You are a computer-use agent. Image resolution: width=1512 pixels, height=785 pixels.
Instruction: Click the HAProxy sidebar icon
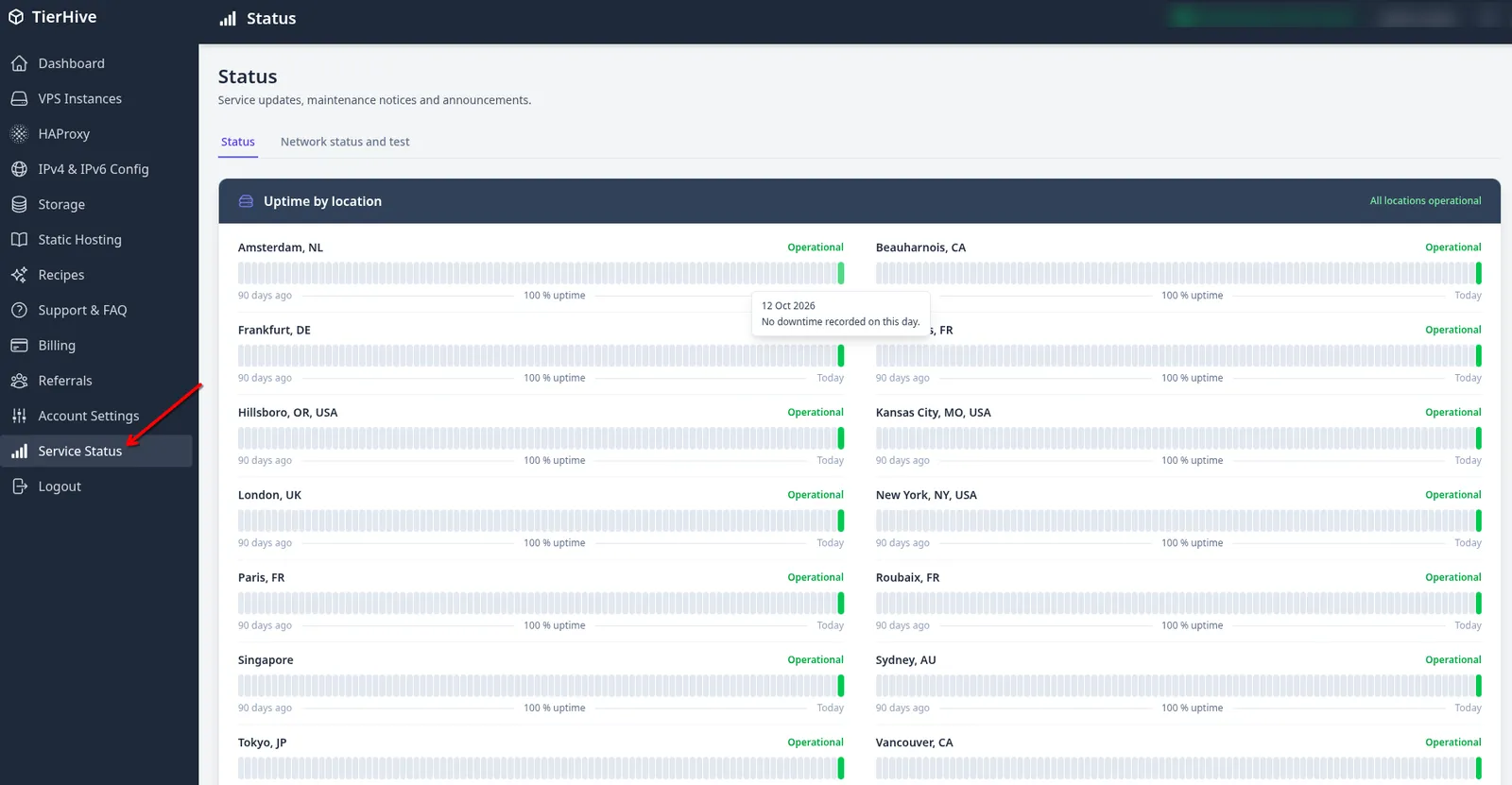click(x=19, y=134)
